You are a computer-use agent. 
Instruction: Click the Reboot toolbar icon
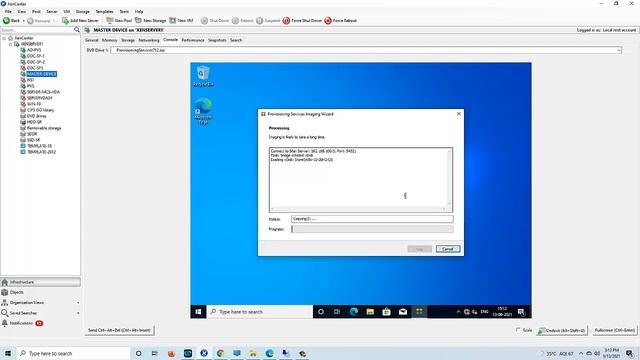tap(236, 20)
